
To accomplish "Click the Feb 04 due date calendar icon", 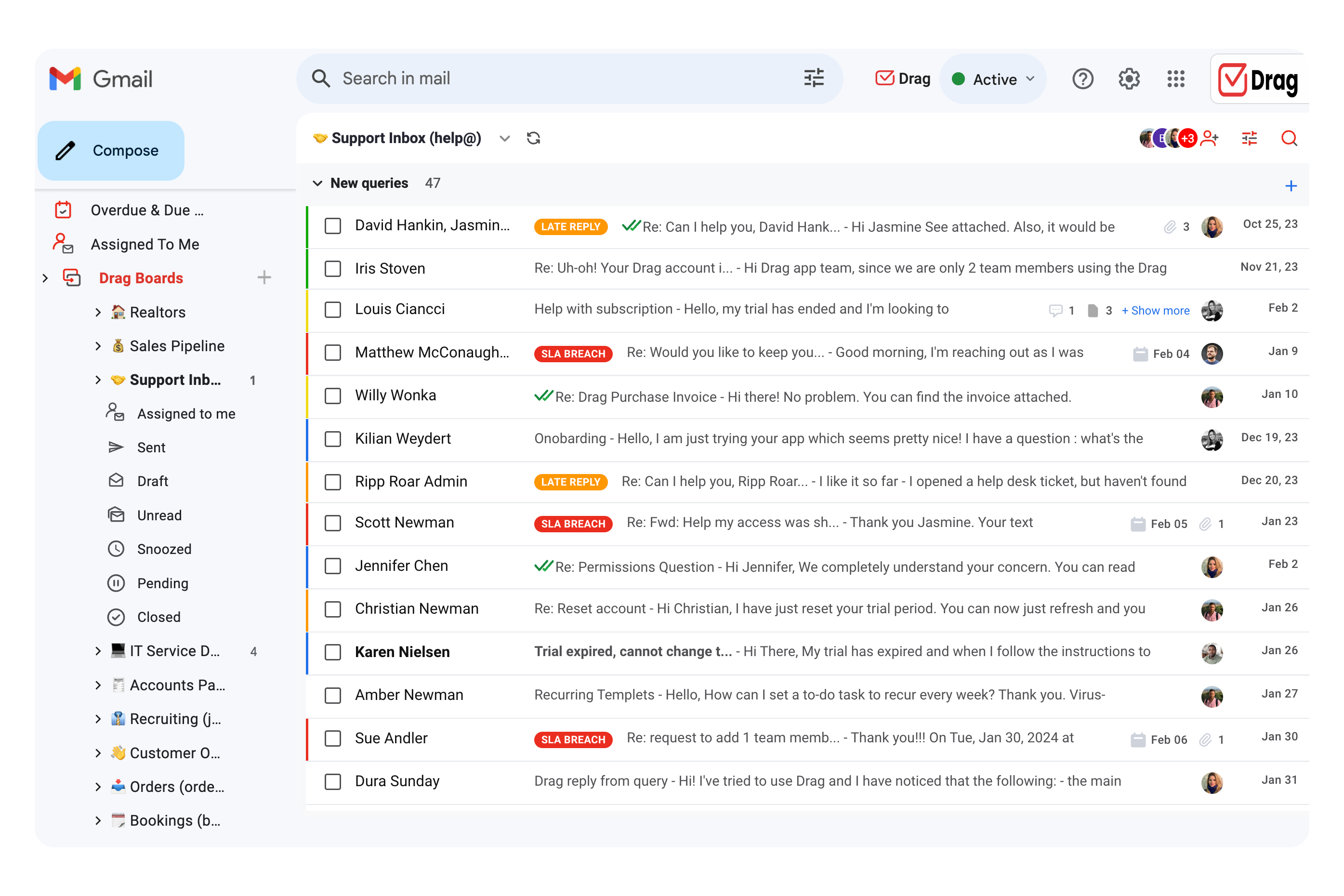I will click(1140, 354).
